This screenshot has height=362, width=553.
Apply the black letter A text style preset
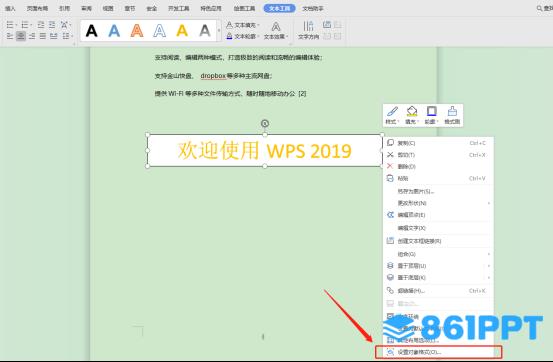click(x=91, y=31)
